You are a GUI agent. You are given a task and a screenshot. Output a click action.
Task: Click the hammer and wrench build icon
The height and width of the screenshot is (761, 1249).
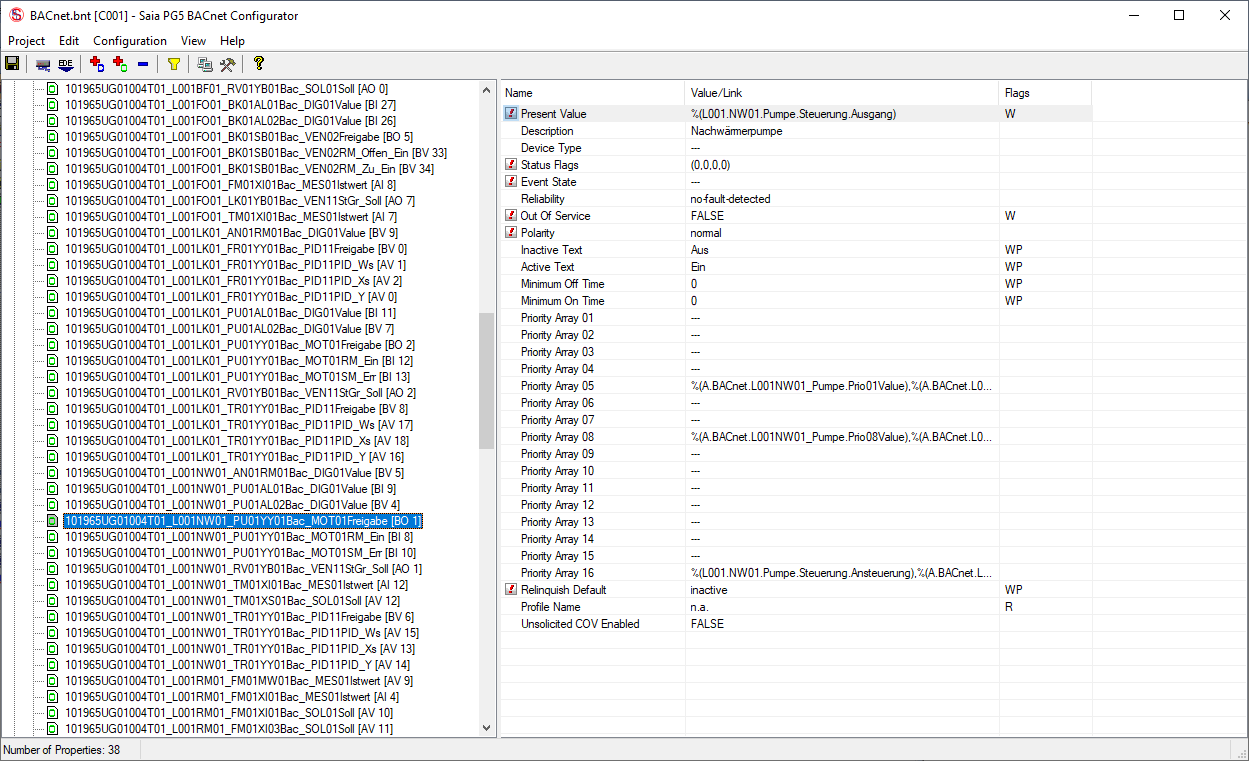(227, 64)
